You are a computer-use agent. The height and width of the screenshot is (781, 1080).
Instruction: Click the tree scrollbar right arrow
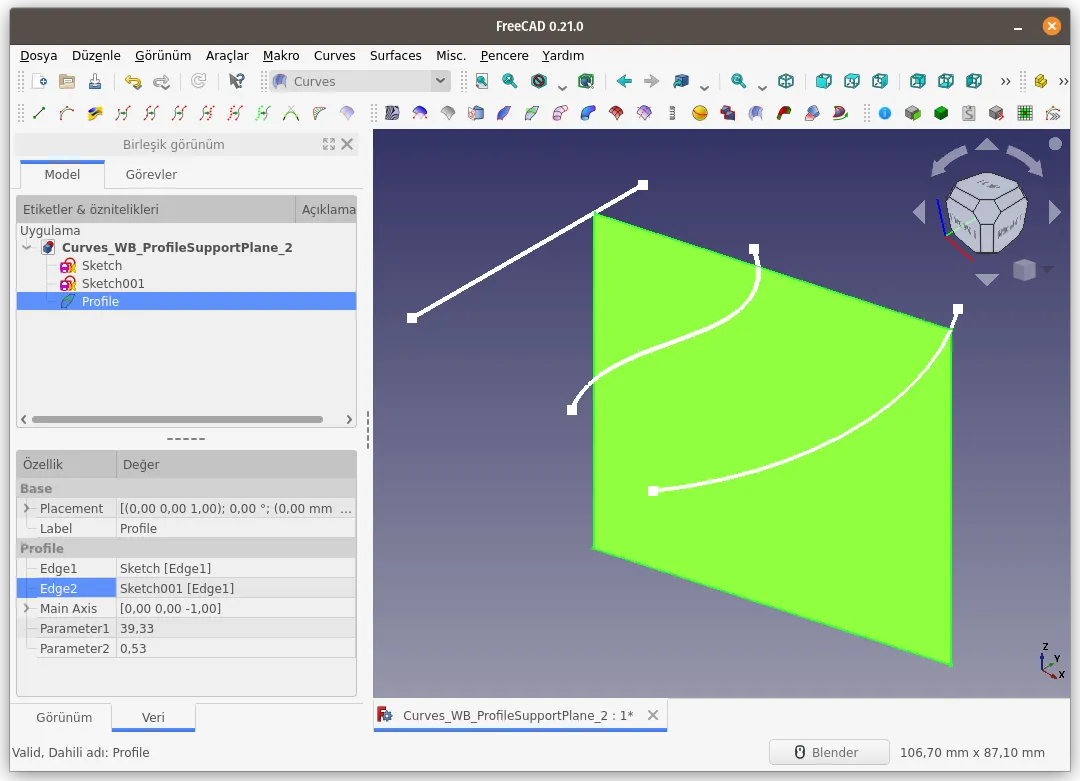tap(349, 419)
